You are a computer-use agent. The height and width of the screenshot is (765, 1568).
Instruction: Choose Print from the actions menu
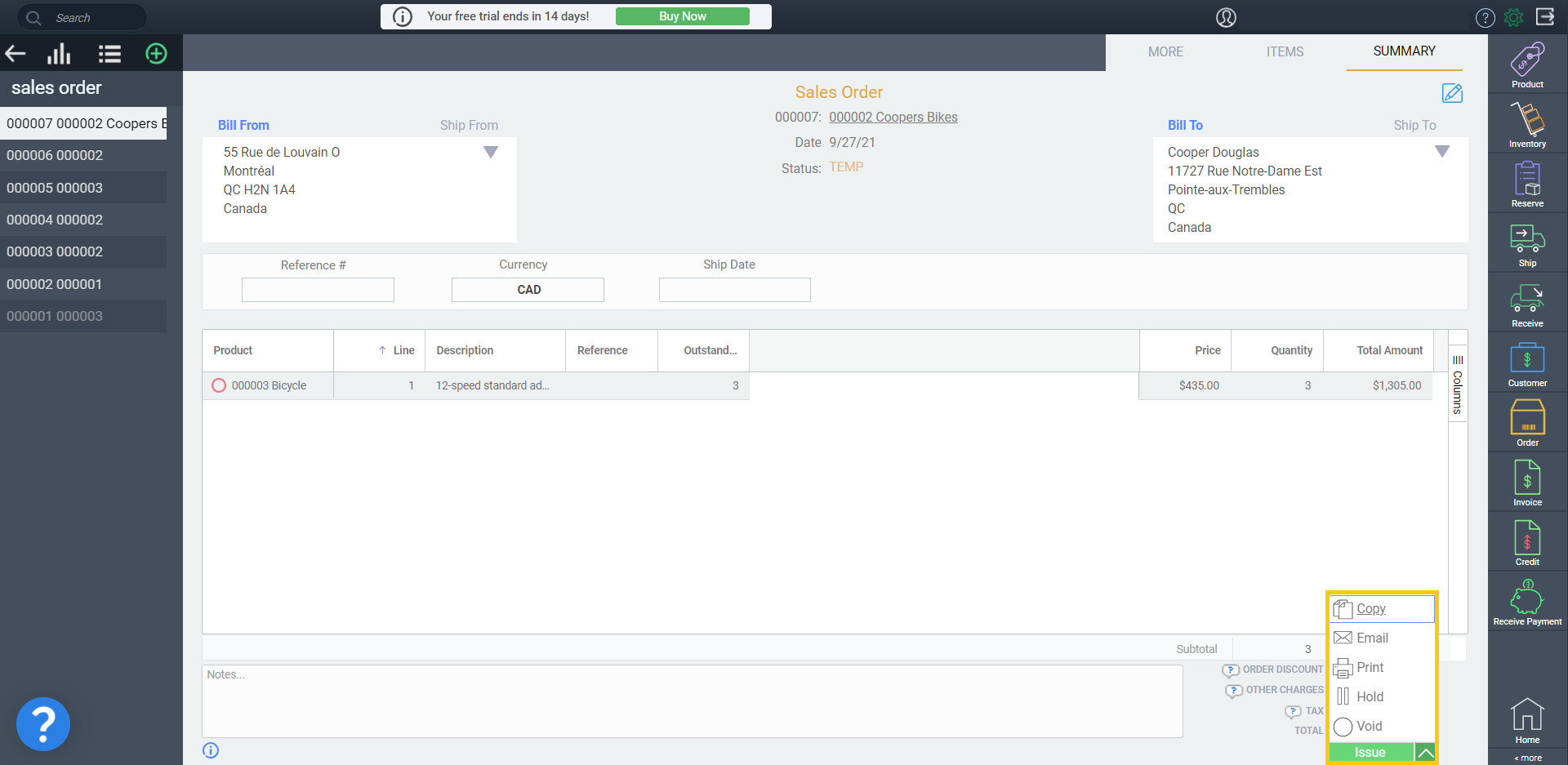click(1382, 668)
